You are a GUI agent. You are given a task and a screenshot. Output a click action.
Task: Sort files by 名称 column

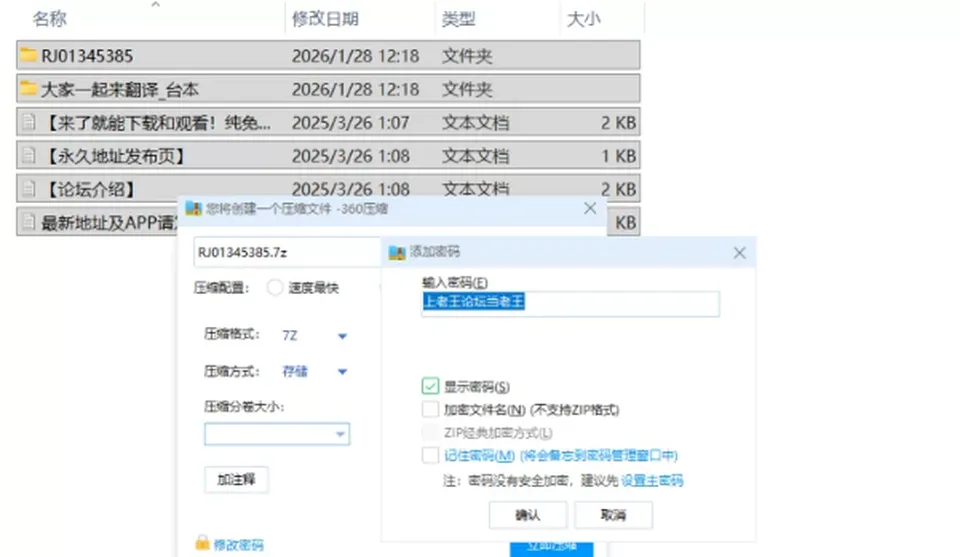[x=50, y=19]
